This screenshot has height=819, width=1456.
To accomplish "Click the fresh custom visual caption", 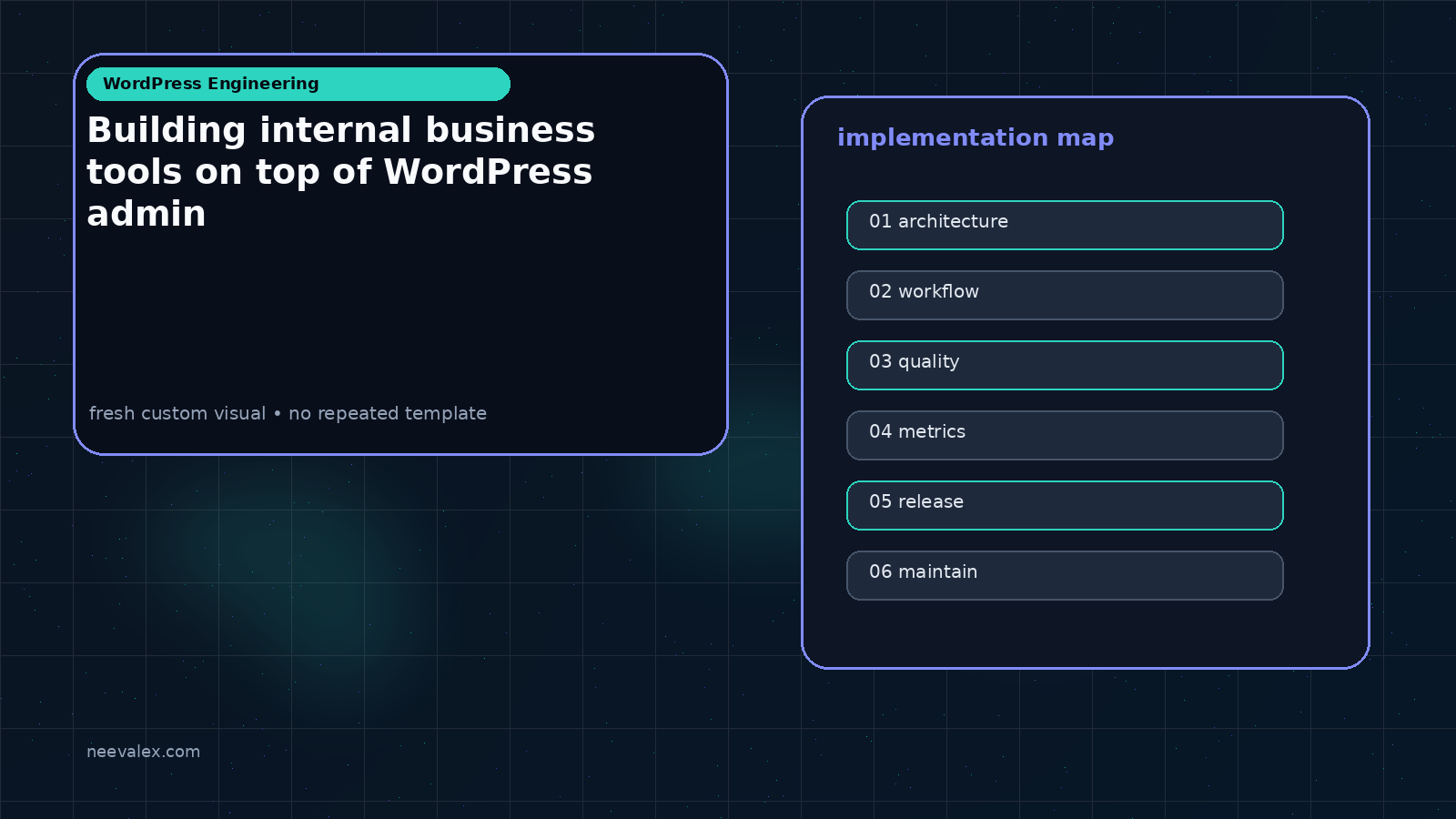I will pos(288,413).
